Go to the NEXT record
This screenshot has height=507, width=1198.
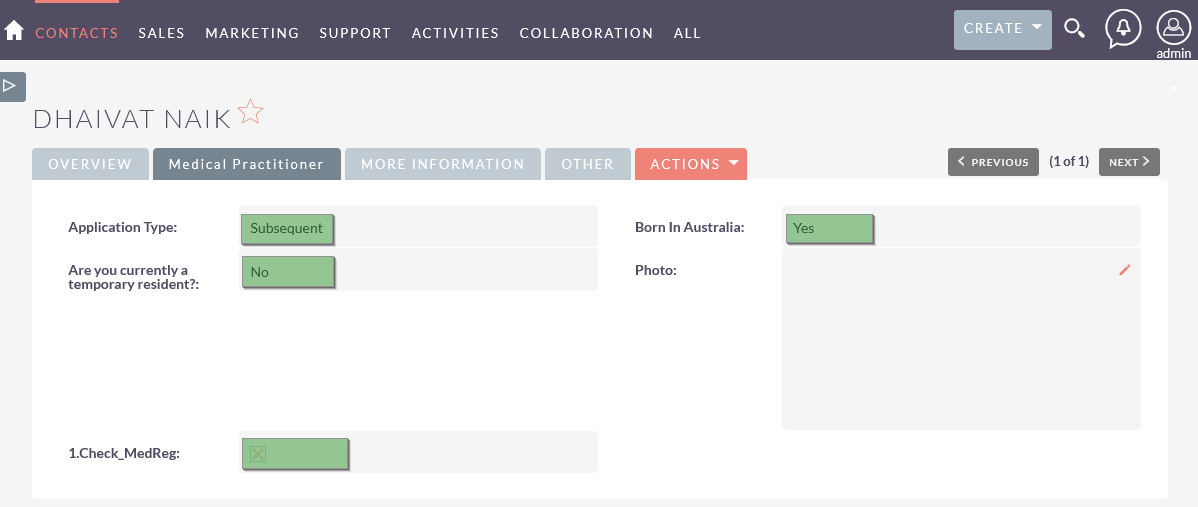click(1129, 162)
